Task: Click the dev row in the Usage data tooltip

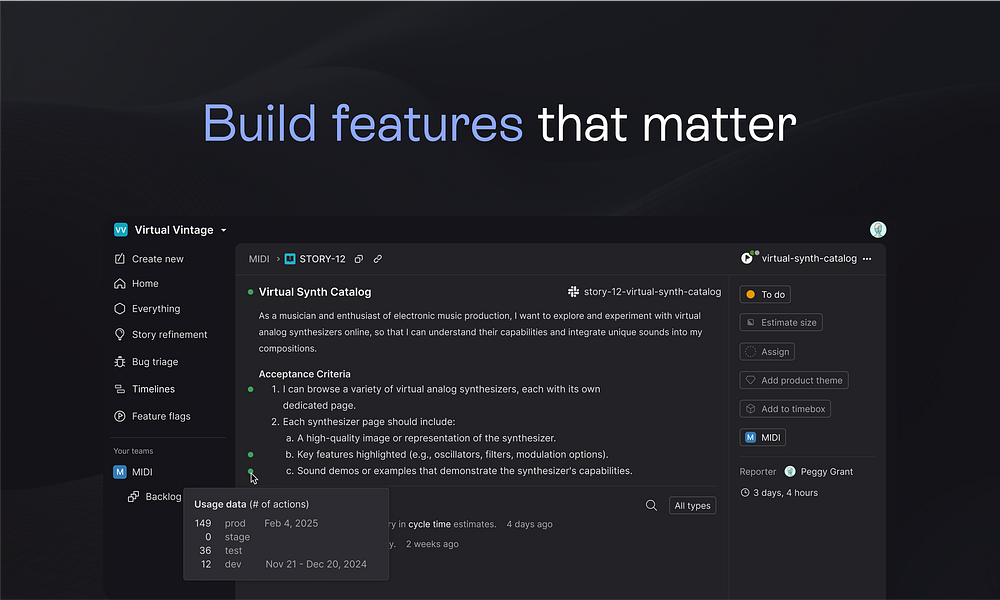Action: point(286,564)
